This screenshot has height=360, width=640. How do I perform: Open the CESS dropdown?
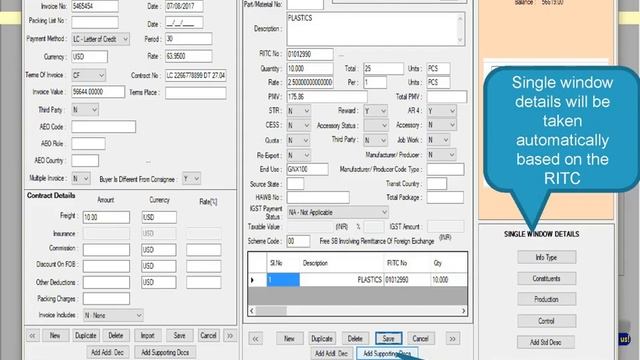299,125
